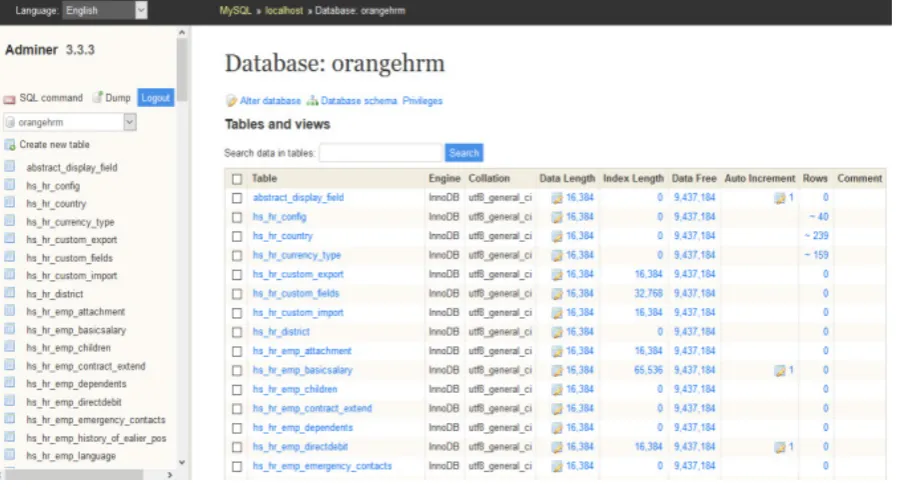901x490 pixels.
Task: Click the Create new table icon
Action: (x=10, y=145)
